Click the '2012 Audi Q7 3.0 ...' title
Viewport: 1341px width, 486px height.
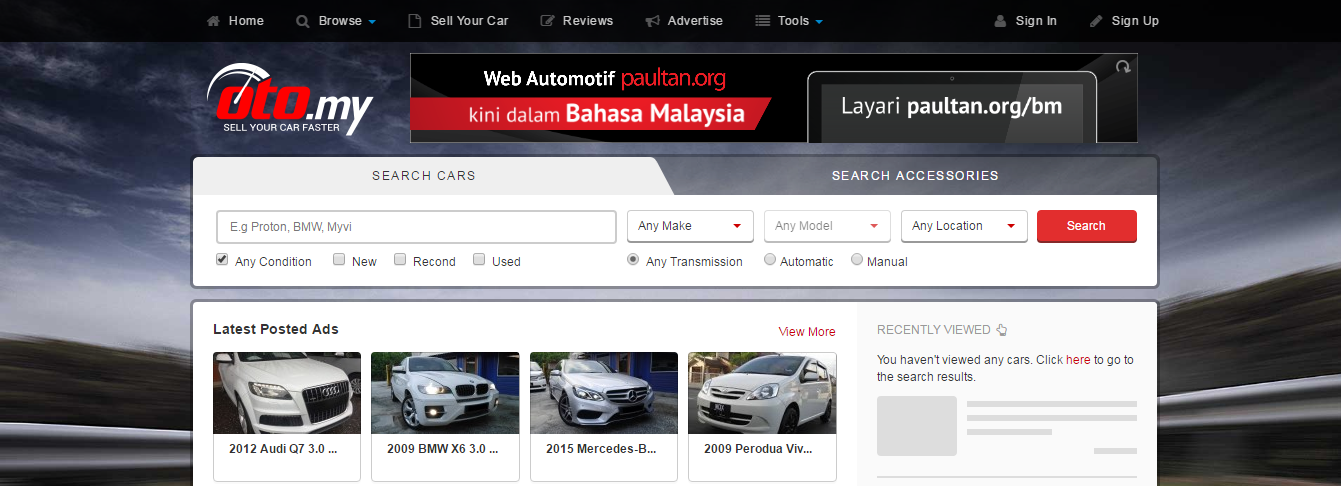(x=283, y=450)
